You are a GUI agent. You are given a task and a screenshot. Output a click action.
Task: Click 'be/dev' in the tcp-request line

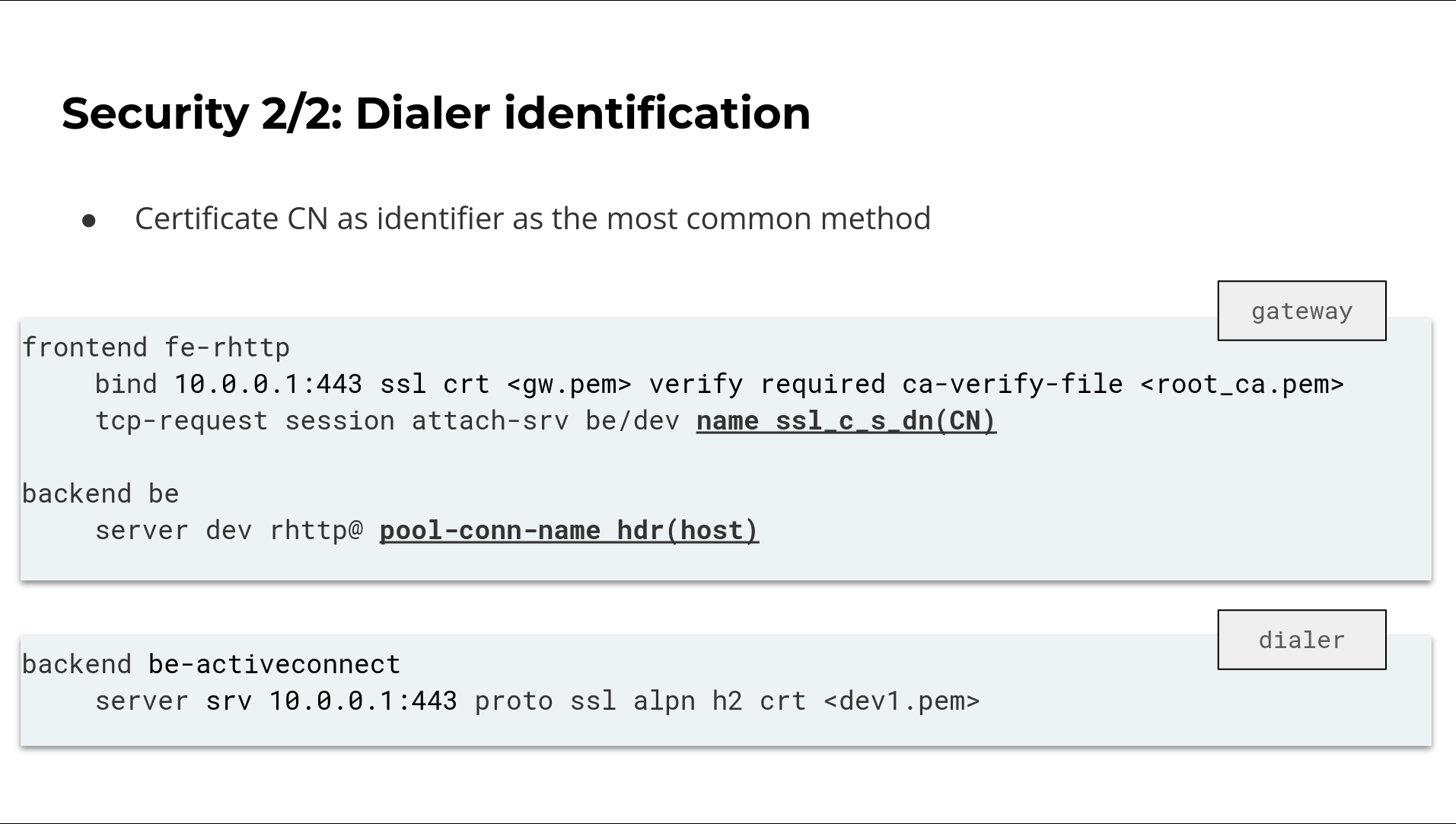pos(632,421)
